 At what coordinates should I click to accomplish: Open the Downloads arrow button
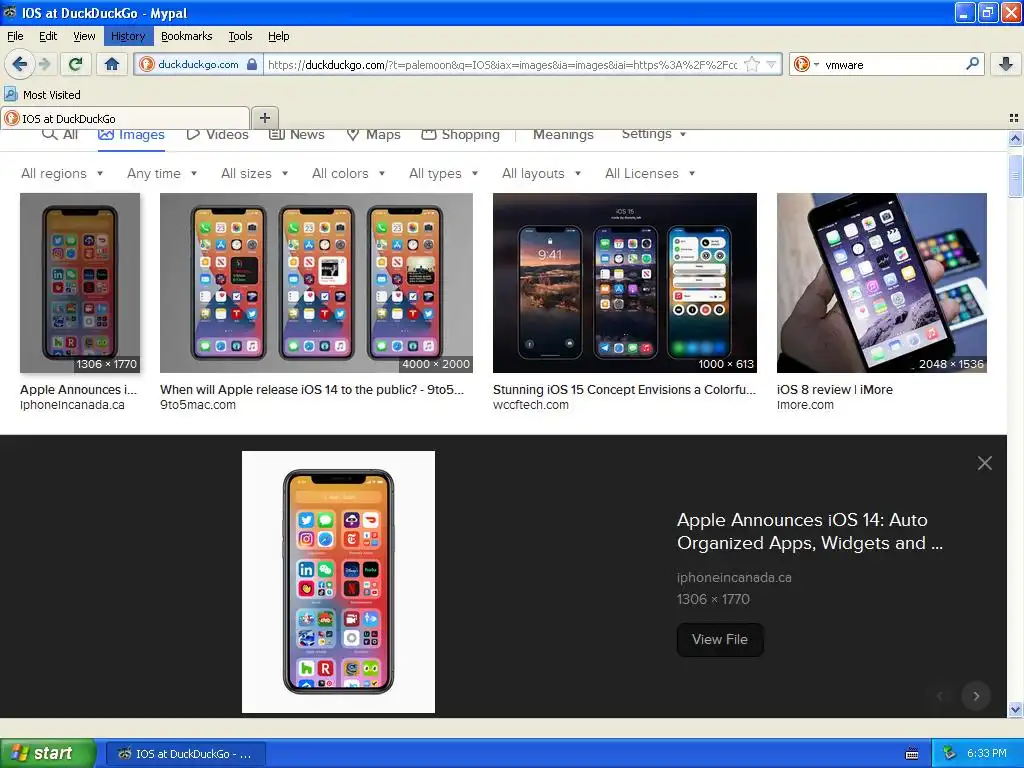click(1006, 64)
